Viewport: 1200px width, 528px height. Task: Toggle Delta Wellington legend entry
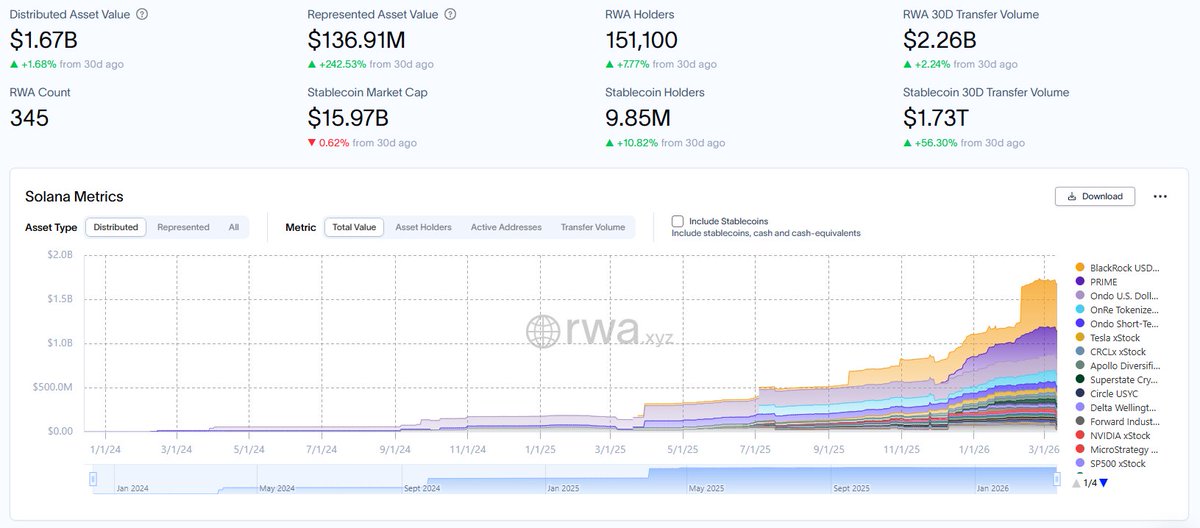point(1117,408)
